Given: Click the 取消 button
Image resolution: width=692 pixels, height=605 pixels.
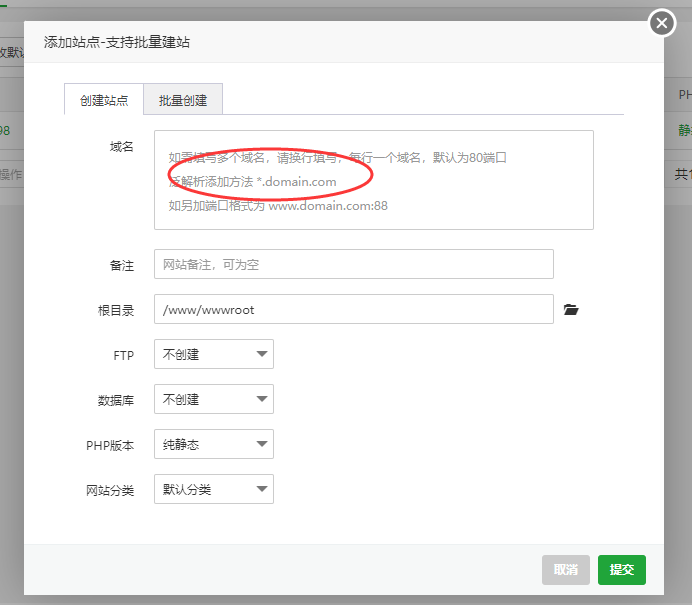Looking at the screenshot, I should (x=566, y=570).
